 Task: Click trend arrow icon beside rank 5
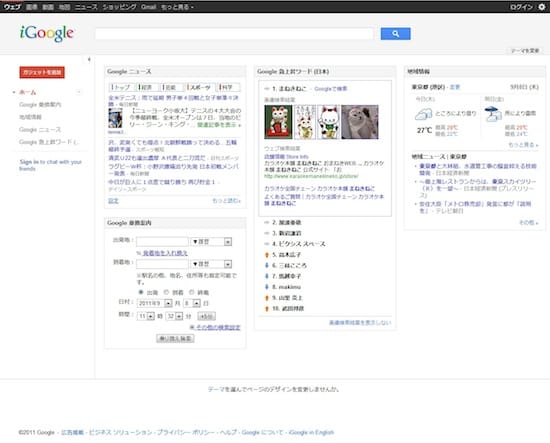tap(267, 255)
